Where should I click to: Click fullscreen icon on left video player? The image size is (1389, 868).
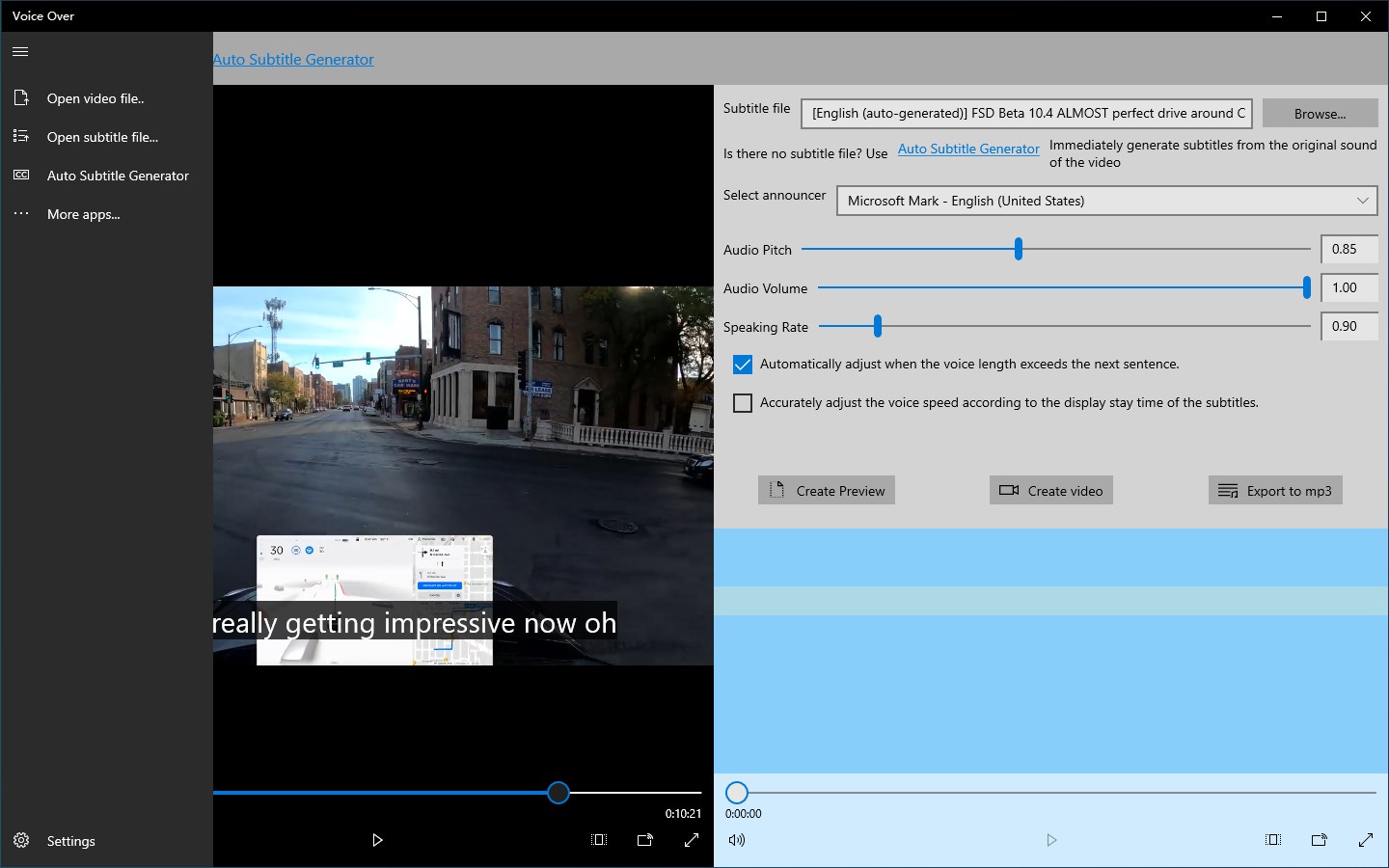coord(692,840)
